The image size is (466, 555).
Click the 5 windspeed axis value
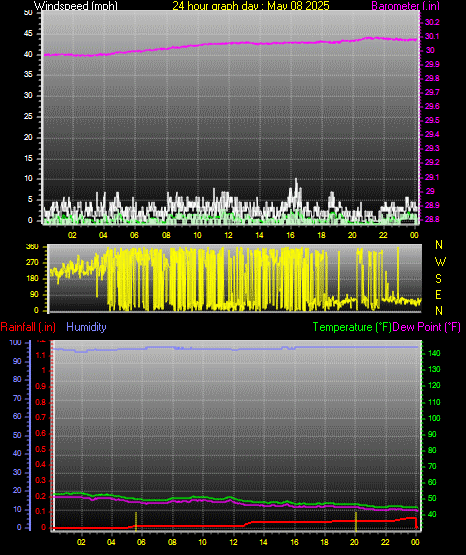pyautogui.click(x=30, y=200)
